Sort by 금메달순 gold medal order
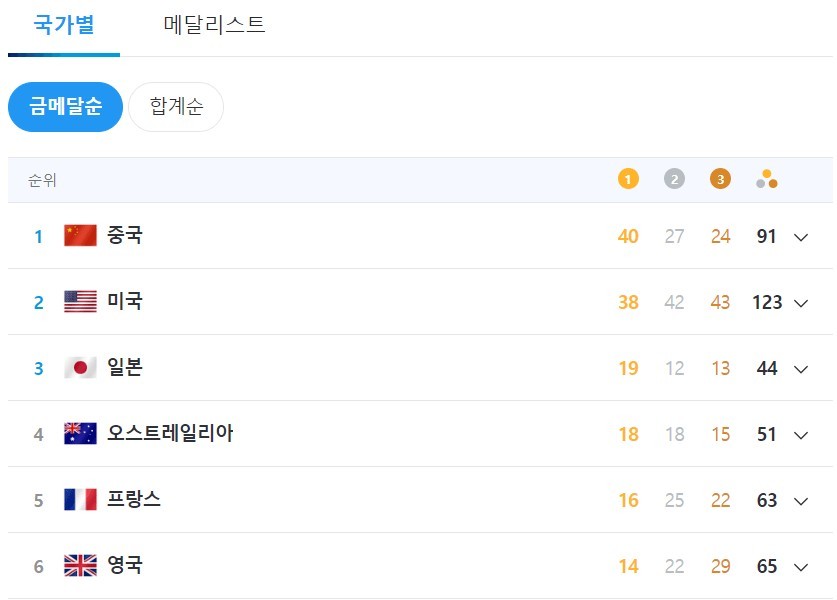Viewport: 837px width, 600px height. click(x=65, y=107)
